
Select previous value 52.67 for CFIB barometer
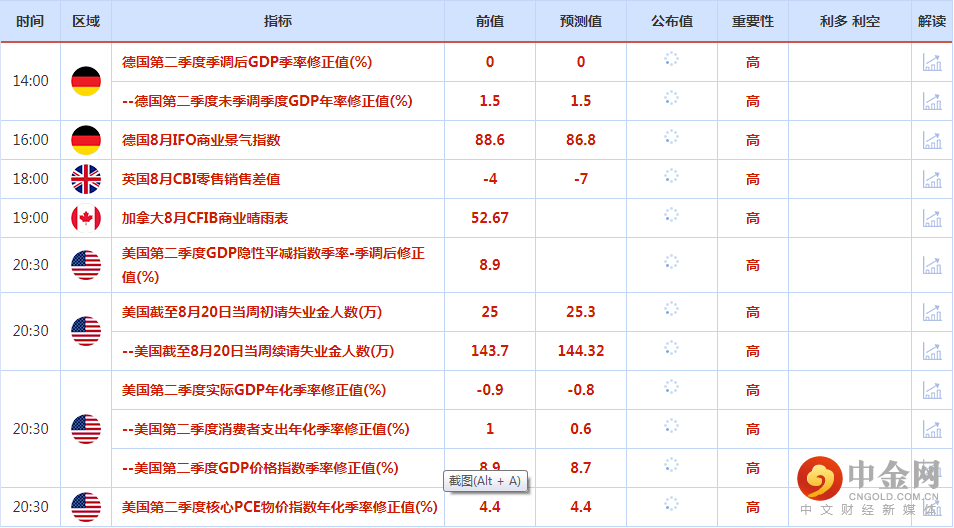point(490,218)
